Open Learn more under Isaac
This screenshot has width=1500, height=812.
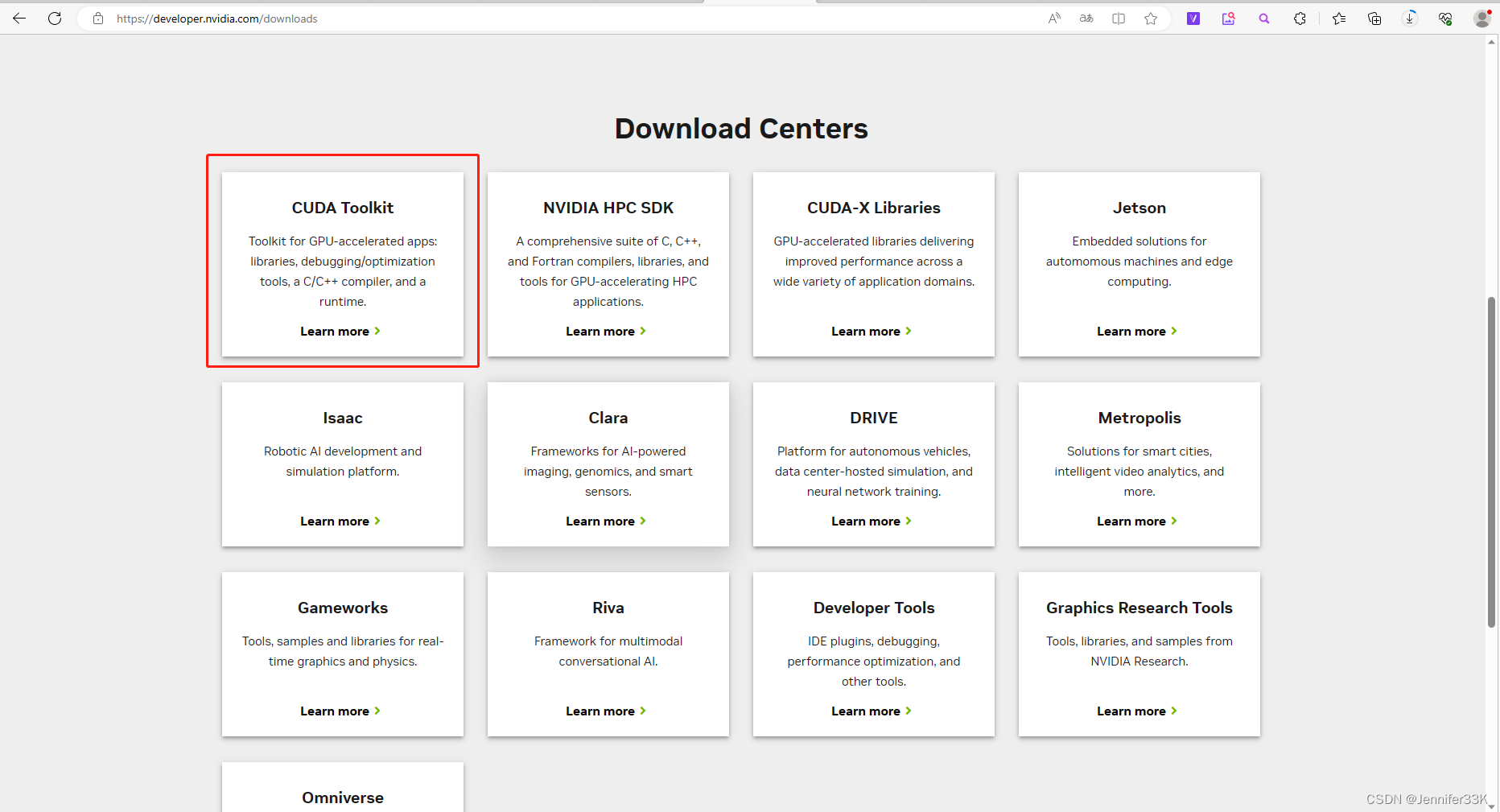pos(340,521)
